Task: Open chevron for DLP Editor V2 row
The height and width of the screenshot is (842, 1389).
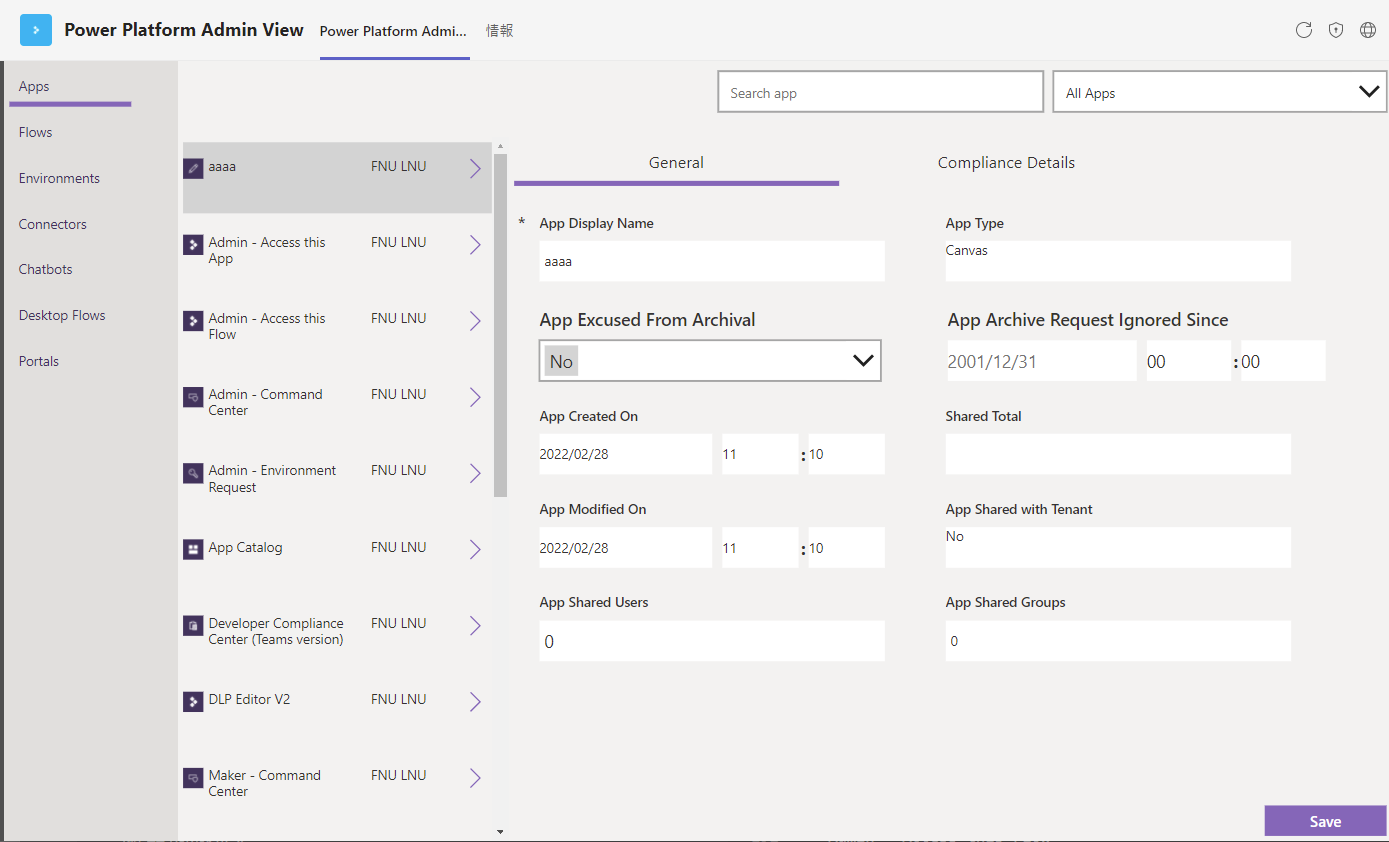Action: click(475, 702)
